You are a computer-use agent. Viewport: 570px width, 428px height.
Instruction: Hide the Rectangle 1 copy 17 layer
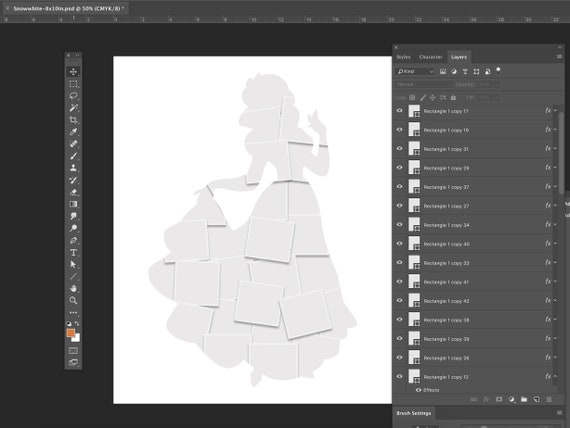(x=400, y=111)
